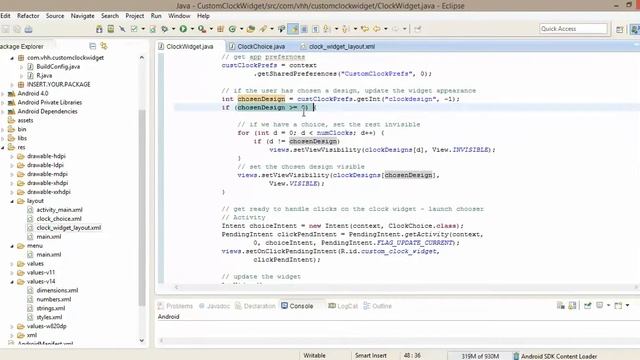This screenshot has width=640, height=360.
Task: Collapse the values-v14 folder
Action: point(12,282)
